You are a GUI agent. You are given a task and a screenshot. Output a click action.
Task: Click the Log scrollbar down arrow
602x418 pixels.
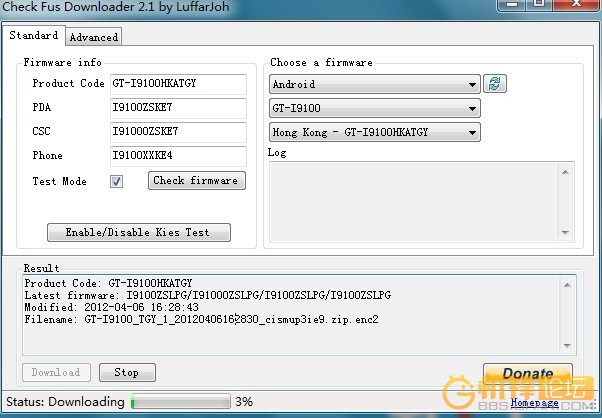click(566, 234)
